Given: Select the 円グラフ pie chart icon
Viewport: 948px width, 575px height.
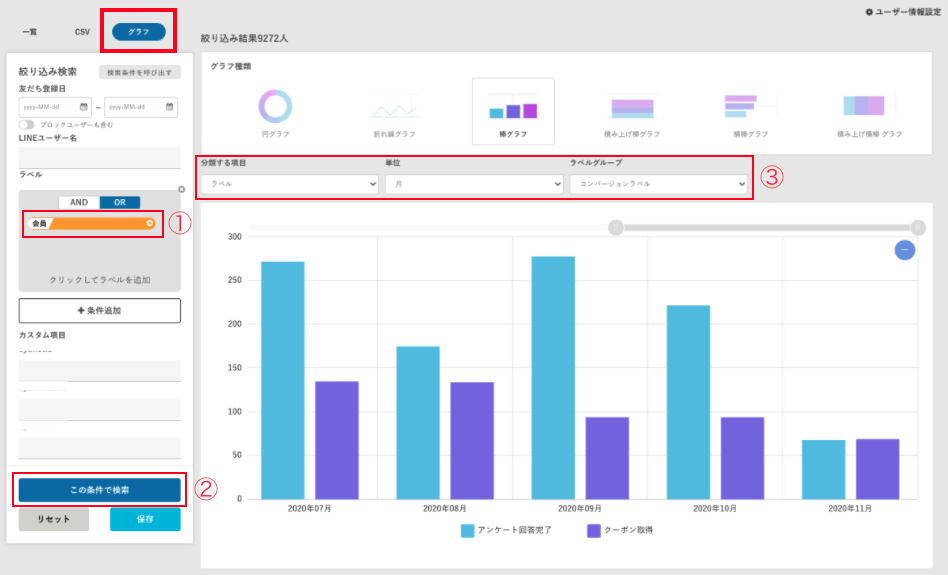Looking at the screenshot, I should (x=275, y=107).
